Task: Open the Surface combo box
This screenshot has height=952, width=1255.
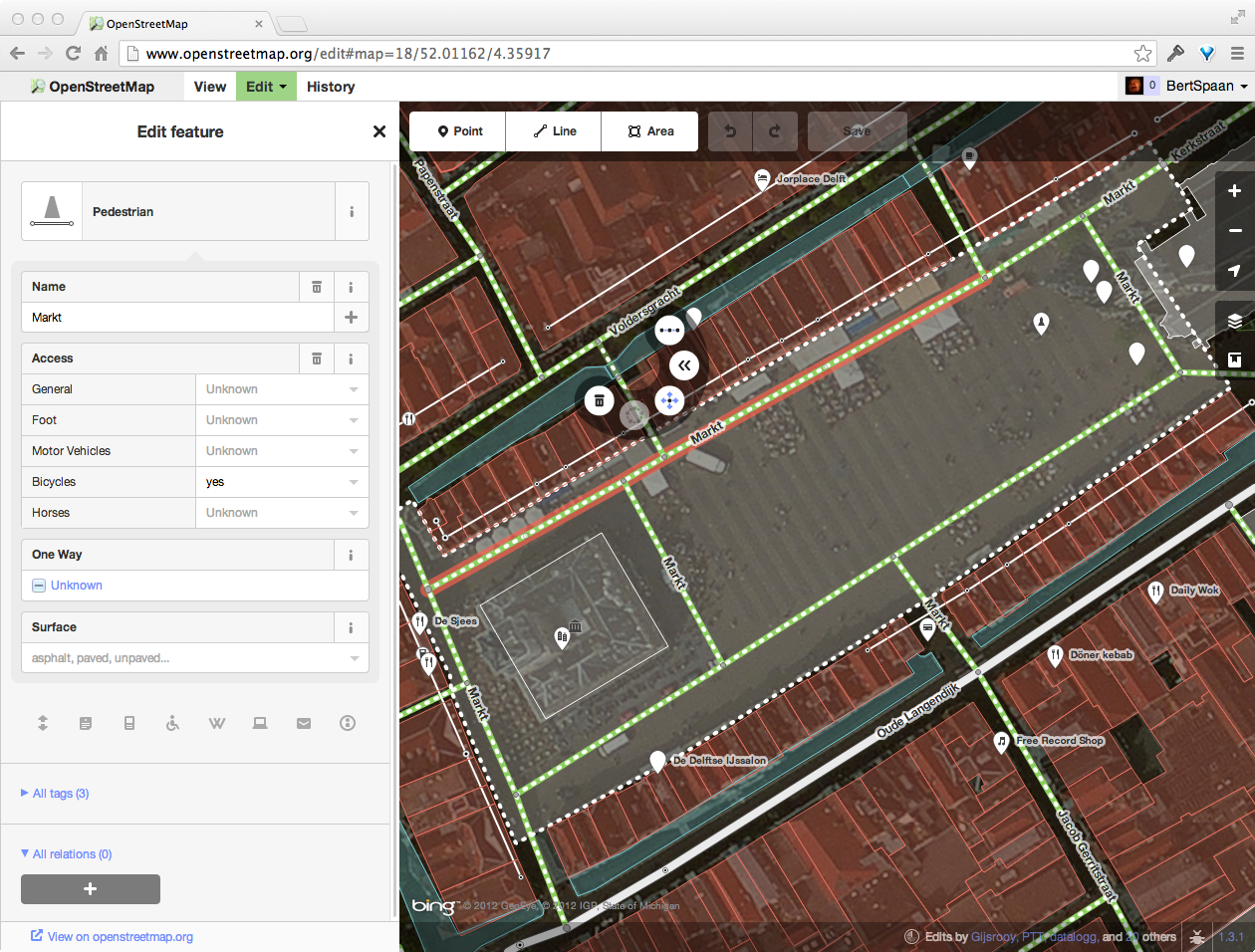Action: [x=194, y=658]
